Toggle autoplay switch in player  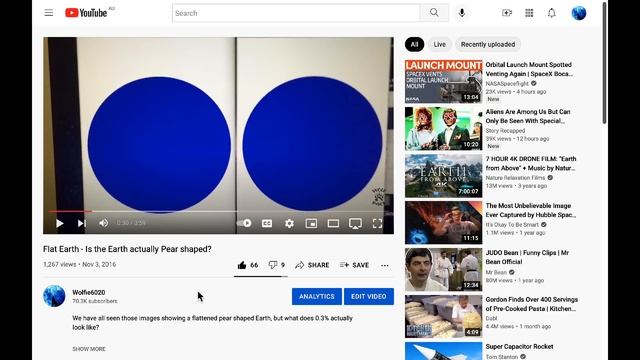point(244,223)
